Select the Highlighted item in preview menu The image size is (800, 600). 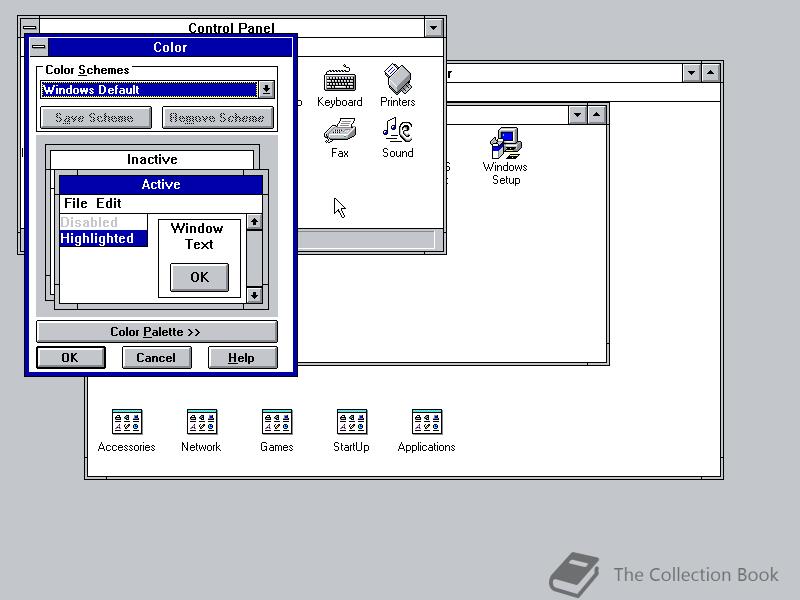104,238
